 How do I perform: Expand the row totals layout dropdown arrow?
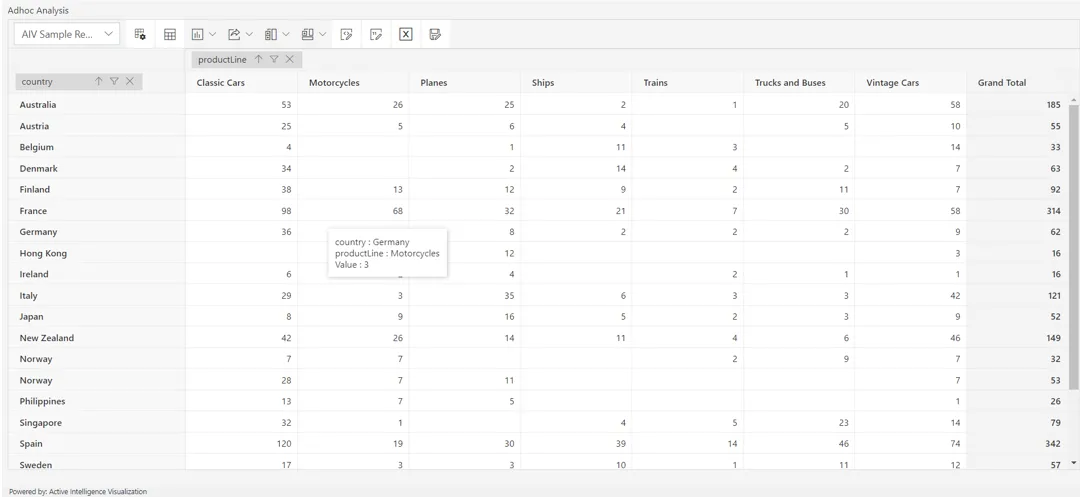(x=322, y=34)
